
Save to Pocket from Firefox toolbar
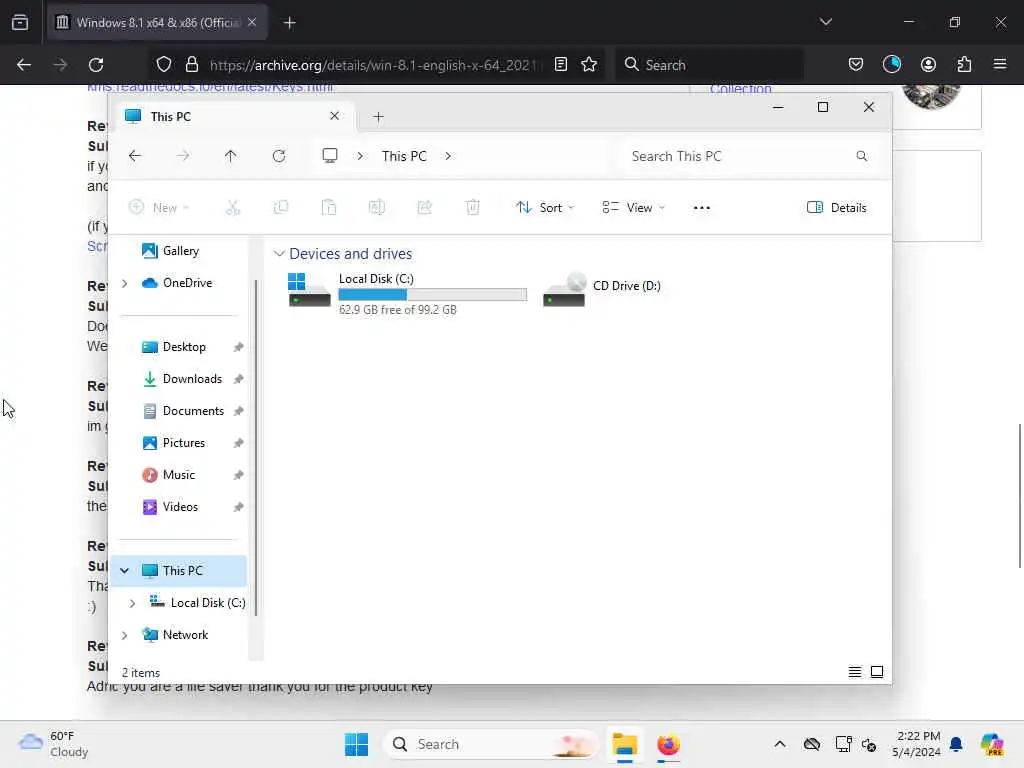click(x=856, y=65)
